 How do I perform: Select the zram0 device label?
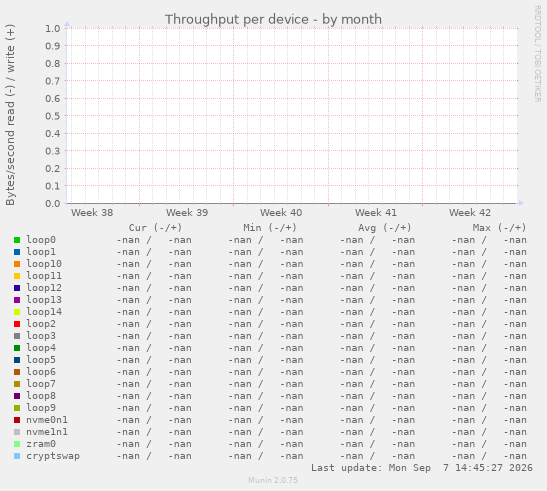click(x=41, y=444)
